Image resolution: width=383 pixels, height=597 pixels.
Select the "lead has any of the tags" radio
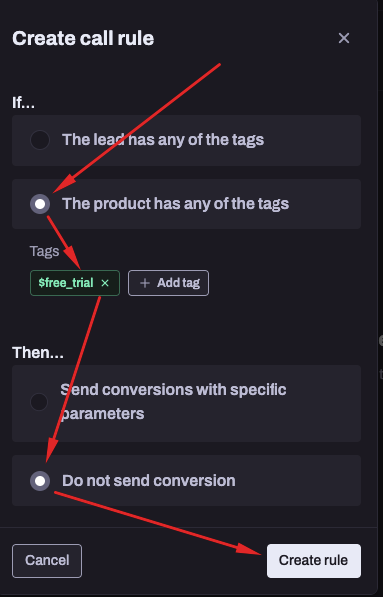click(x=40, y=140)
